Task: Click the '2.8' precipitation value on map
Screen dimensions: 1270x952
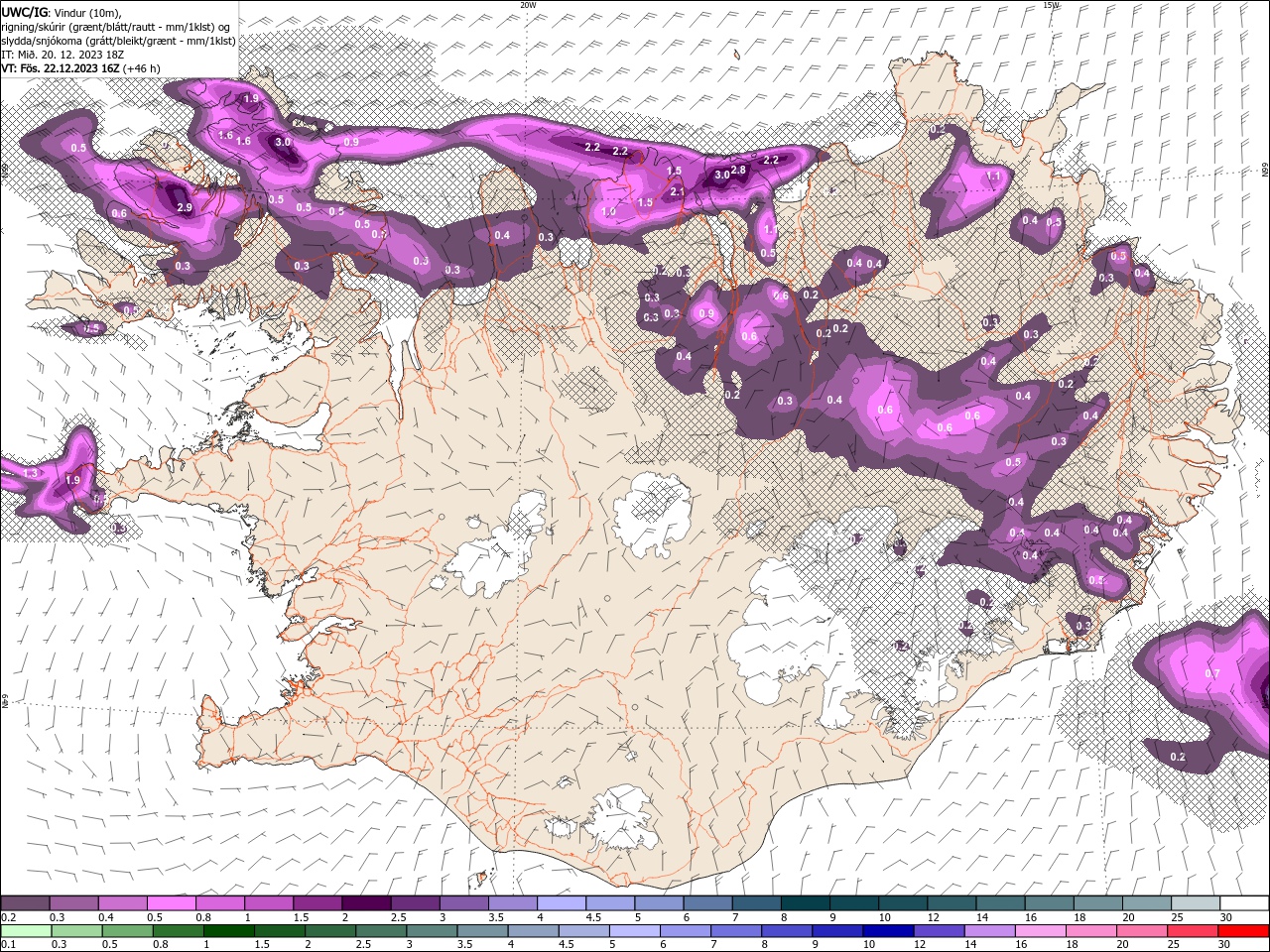Action: click(738, 170)
